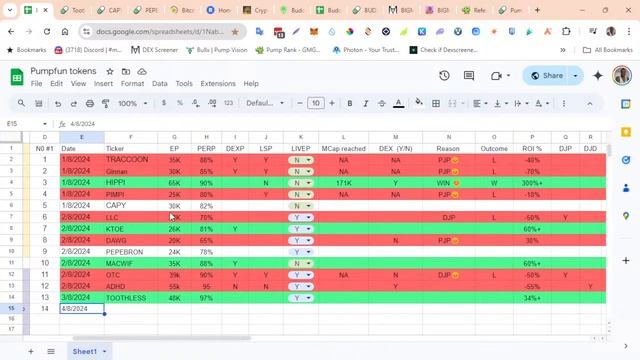
Task: Decrease decimal places
Action: click(x=196, y=103)
